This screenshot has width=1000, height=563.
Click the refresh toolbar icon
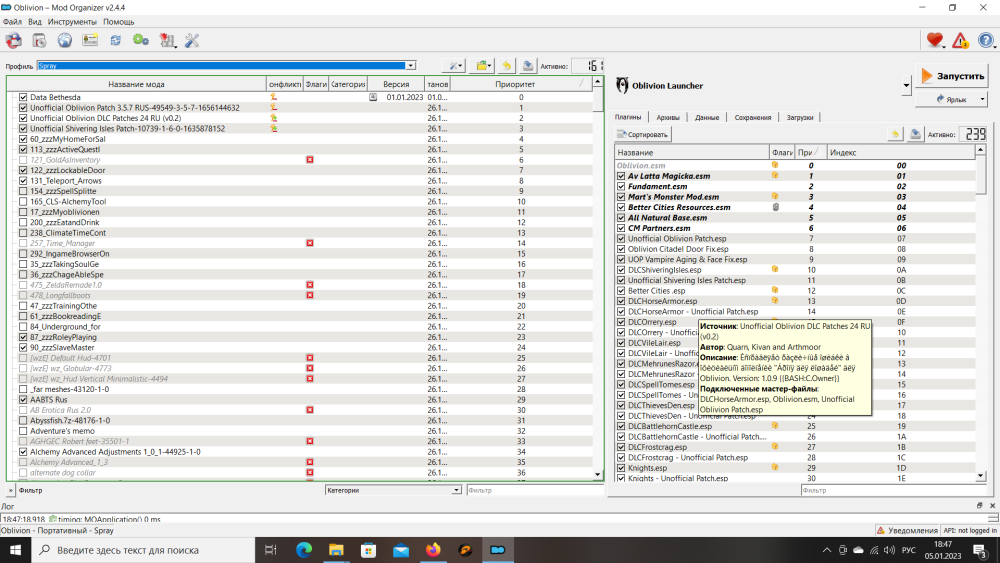[115, 41]
